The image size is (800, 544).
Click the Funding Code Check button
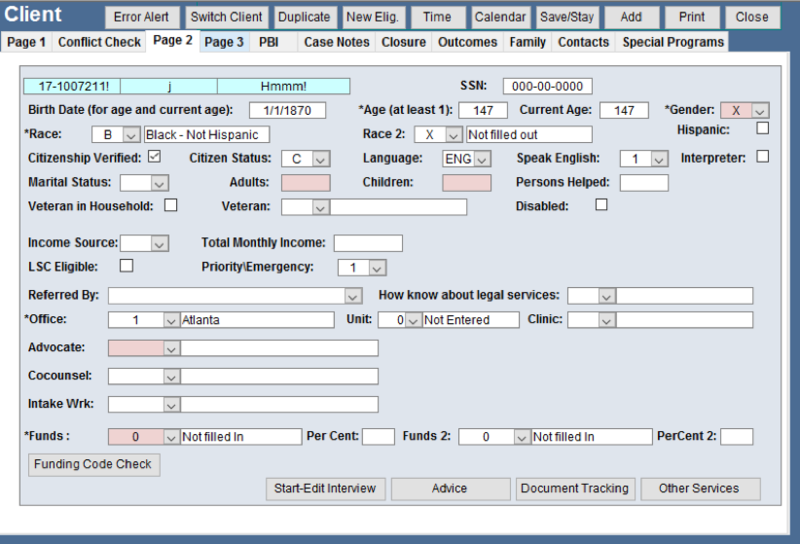(94, 464)
